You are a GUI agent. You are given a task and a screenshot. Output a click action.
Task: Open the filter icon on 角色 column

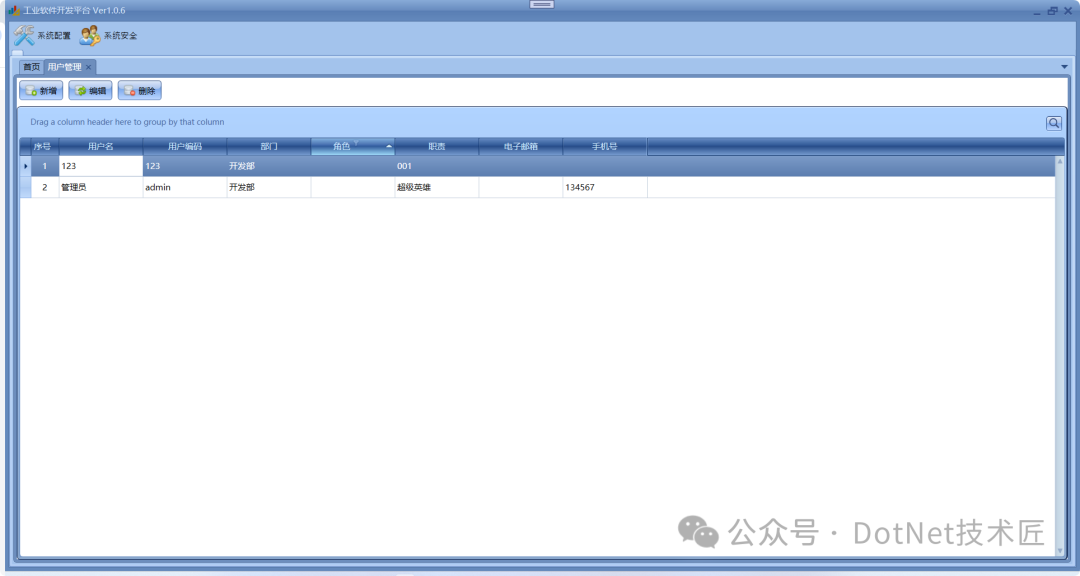click(x=356, y=143)
